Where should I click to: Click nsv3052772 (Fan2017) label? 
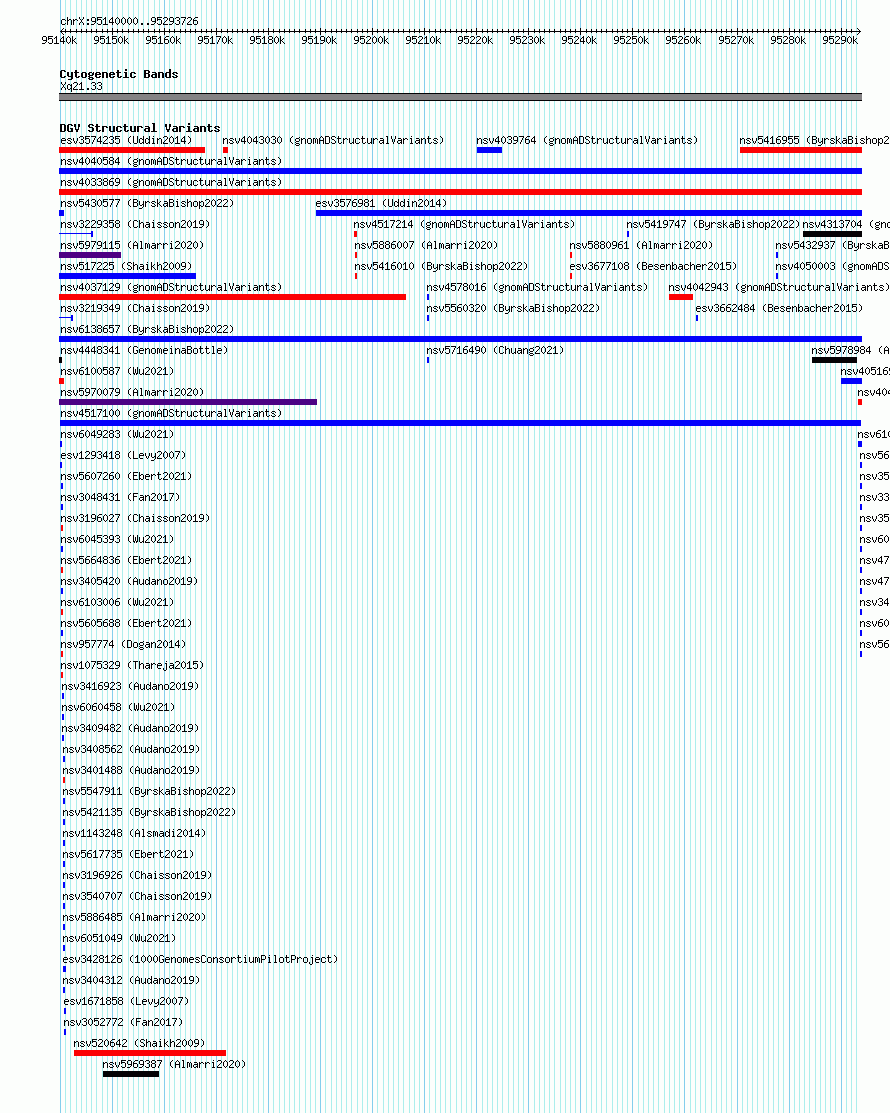123,1022
